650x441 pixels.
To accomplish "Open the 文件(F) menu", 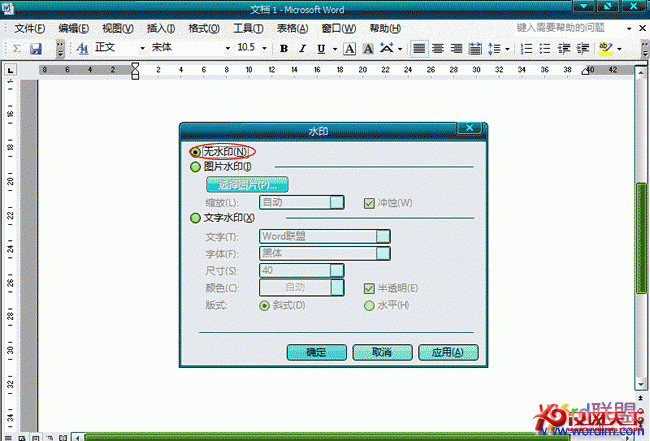I will click(30, 28).
